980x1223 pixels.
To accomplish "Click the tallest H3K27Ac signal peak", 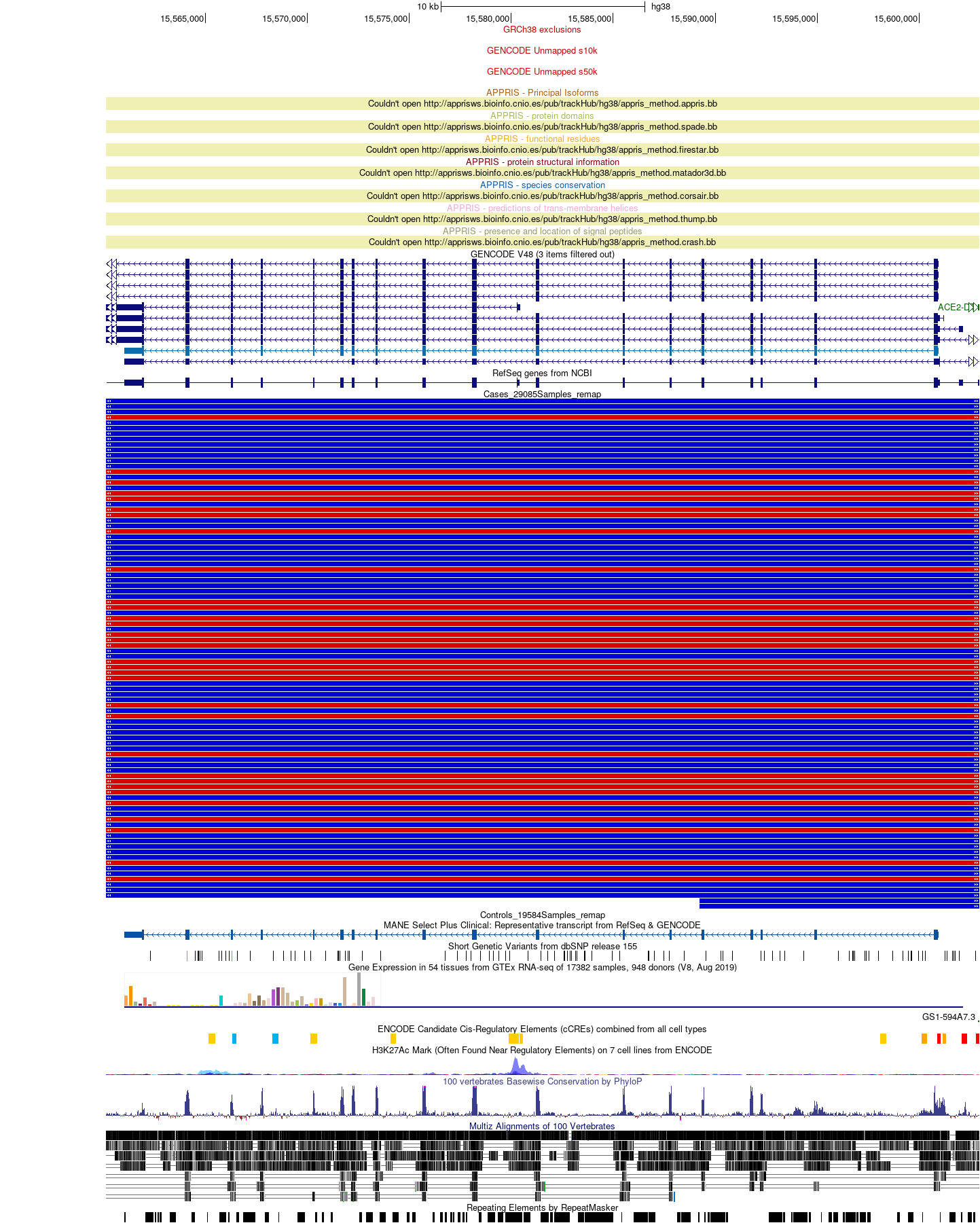I will (515, 1065).
